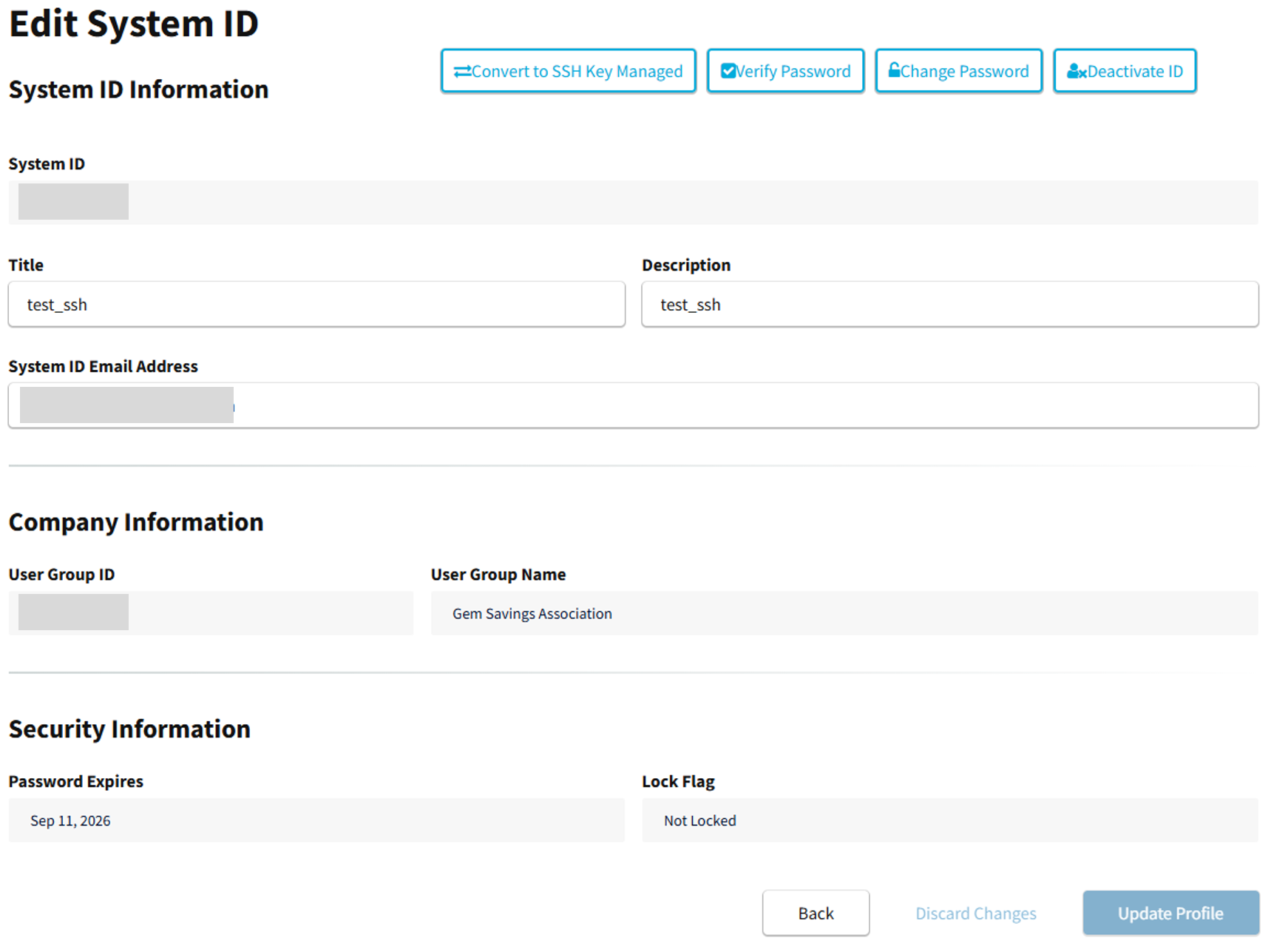Image resolution: width=1288 pixels, height=949 pixels.
Task: Click the Lock Flag field showing Not Locked
Action: [x=949, y=820]
